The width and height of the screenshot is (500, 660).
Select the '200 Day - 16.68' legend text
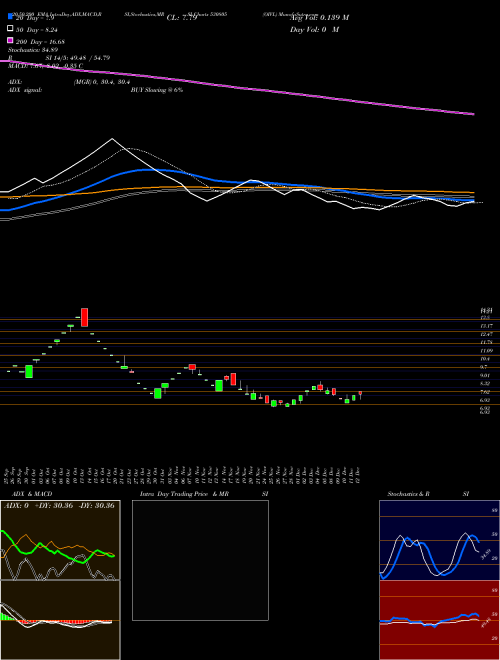tap(40, 42)
